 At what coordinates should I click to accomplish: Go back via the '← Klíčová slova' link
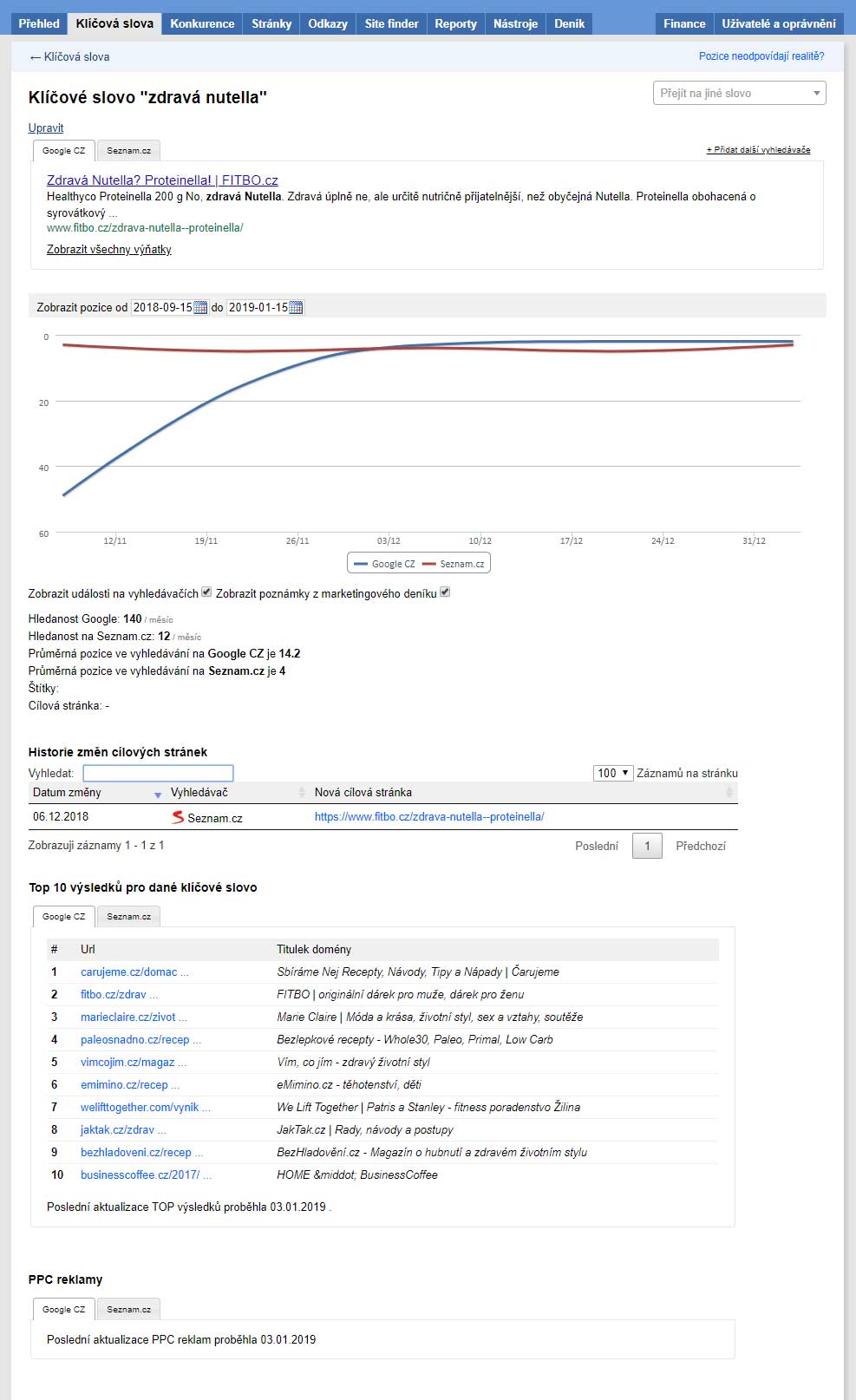(69, 56)
